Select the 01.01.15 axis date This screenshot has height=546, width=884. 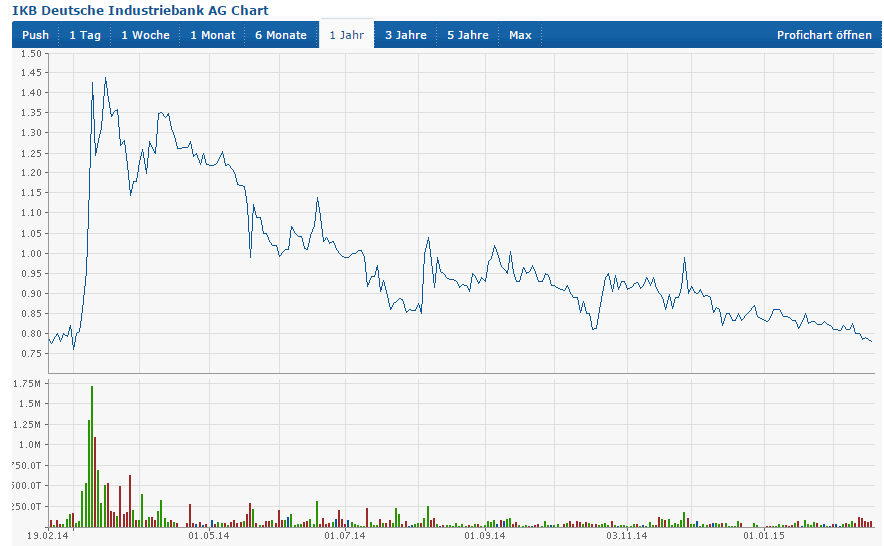tap(763, 537)
